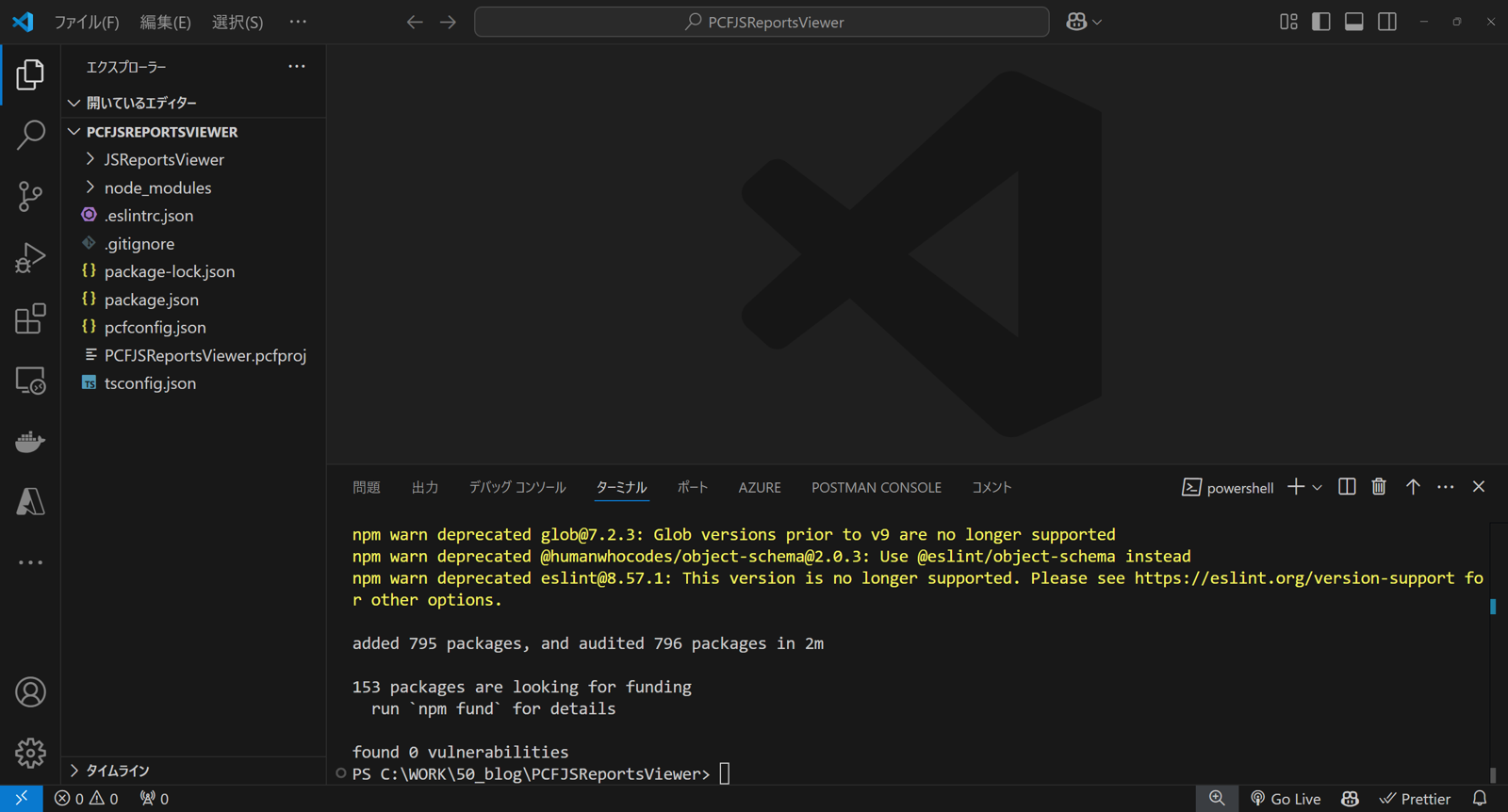Switch to the 出力 tab

coord(425,487)
